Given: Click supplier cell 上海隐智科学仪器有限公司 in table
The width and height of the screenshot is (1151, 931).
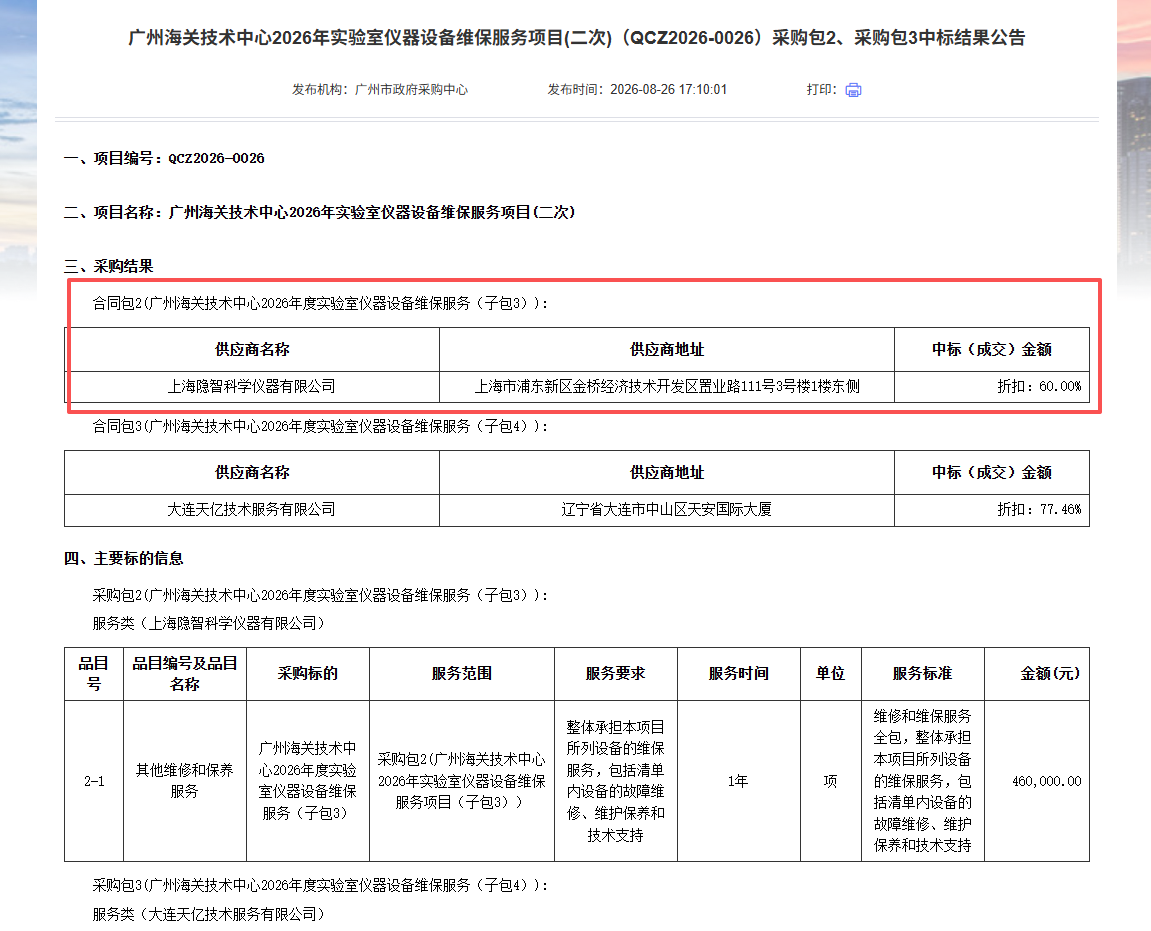Looking at the screenshot, I should (x=252, y=386).
